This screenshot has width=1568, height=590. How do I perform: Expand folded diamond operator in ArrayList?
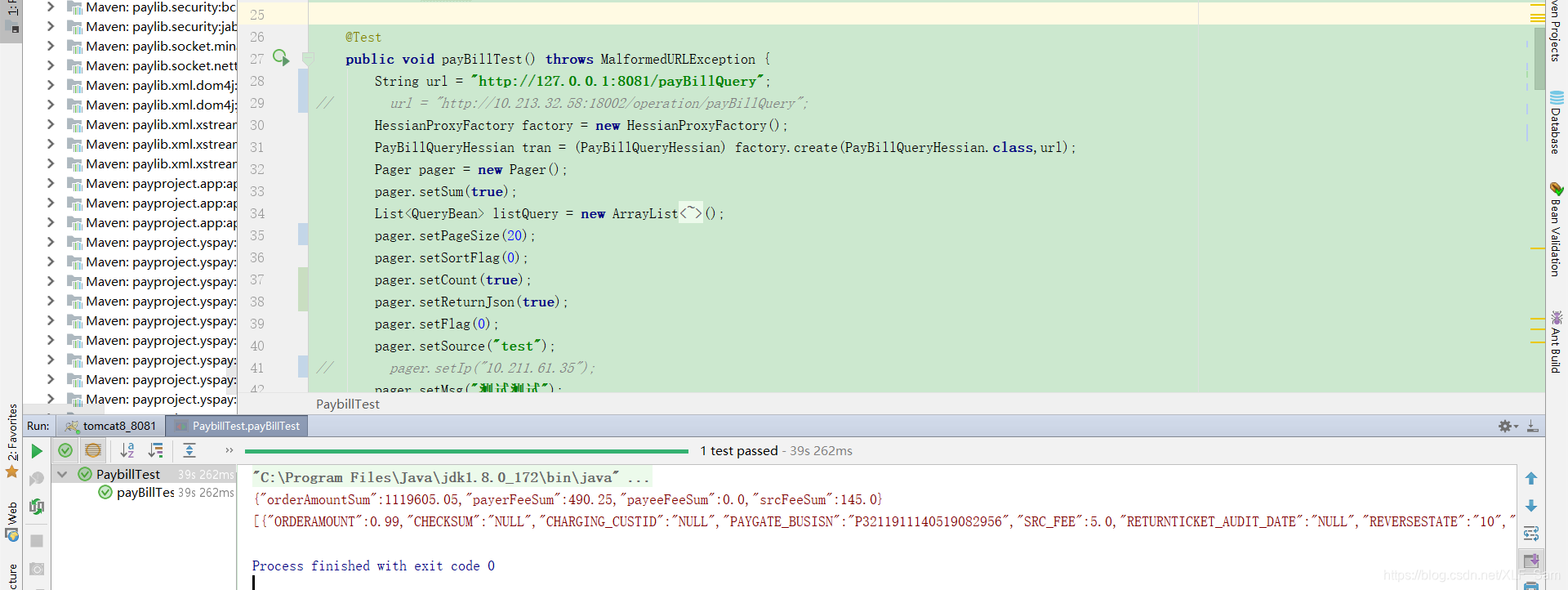point(691,213)
